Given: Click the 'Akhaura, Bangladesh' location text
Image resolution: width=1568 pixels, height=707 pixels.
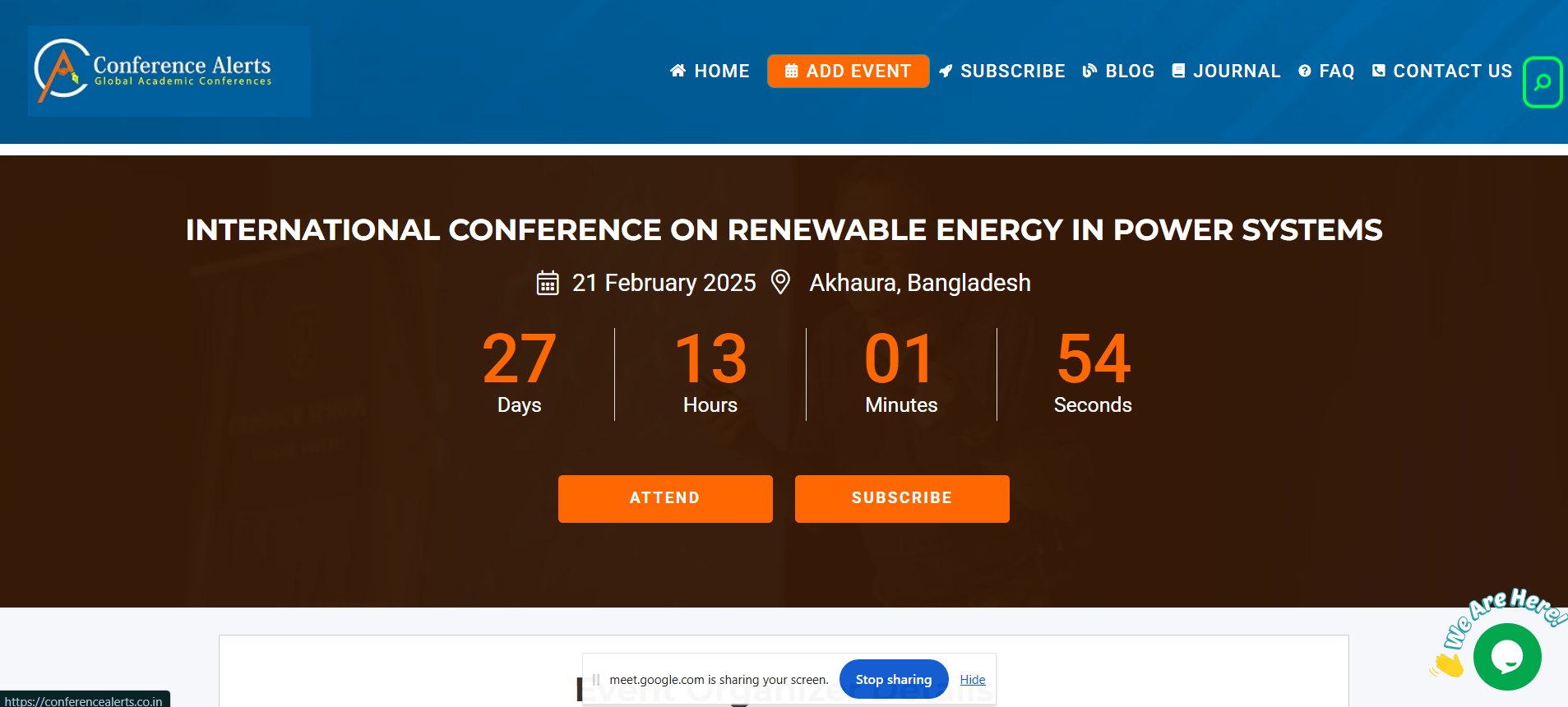Looking at the screenshot, I should 920,283.
